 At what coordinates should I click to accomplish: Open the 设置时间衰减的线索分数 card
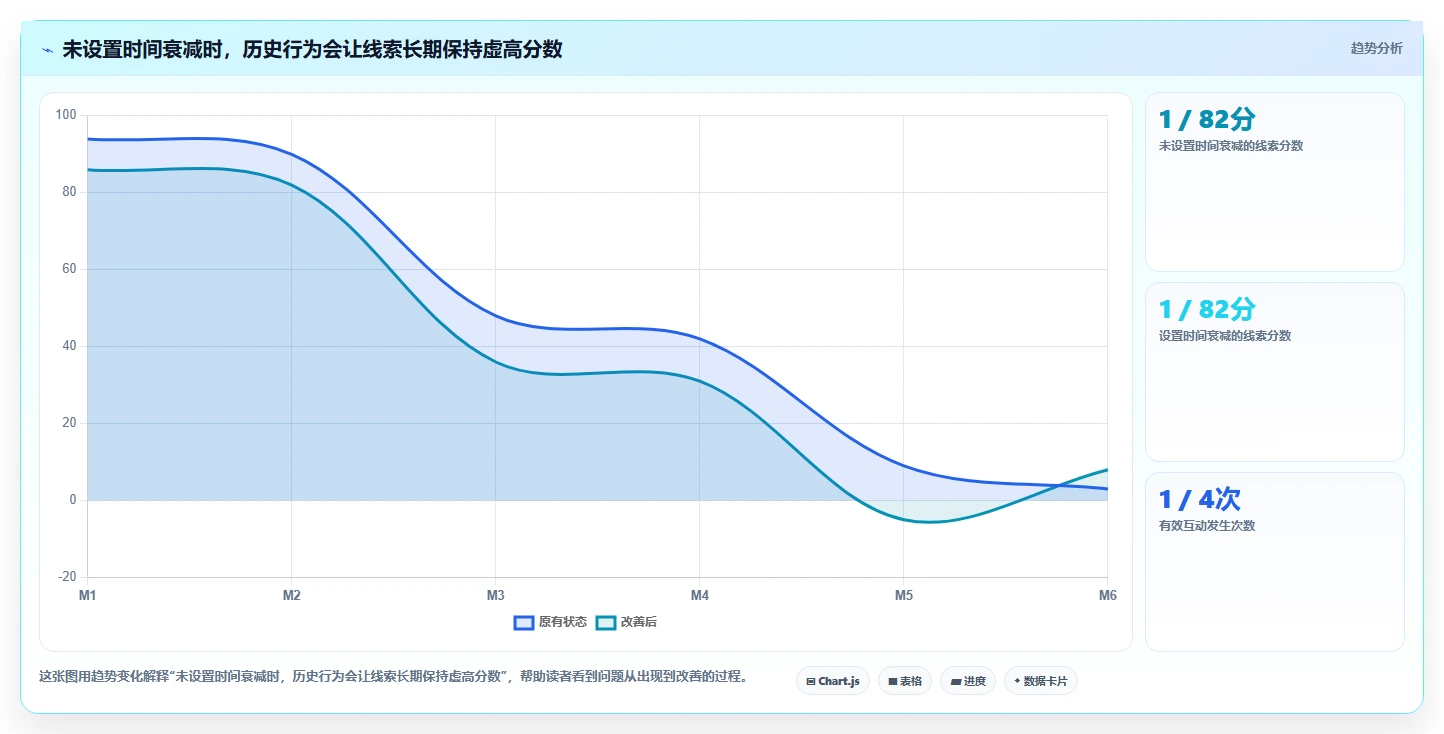pyautogui.click(x=1274, y=372)
